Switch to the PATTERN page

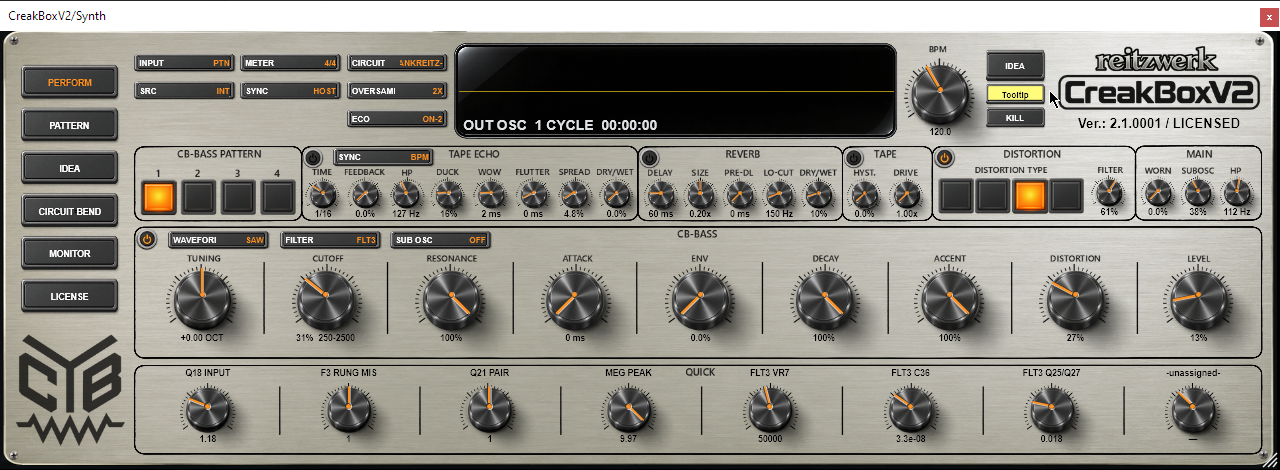(x=70, y=126)
